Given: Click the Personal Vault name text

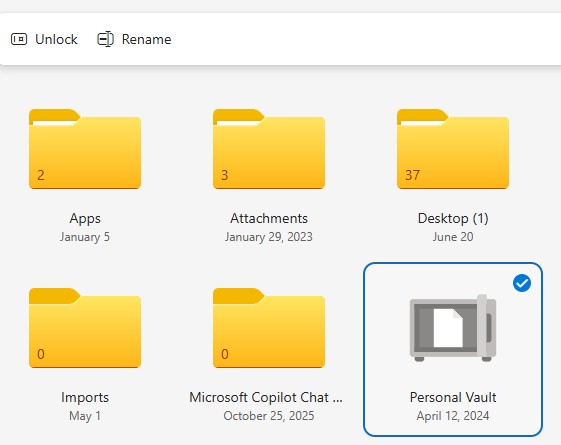Looking at the screenshot, I should click(x=453, y=397).
